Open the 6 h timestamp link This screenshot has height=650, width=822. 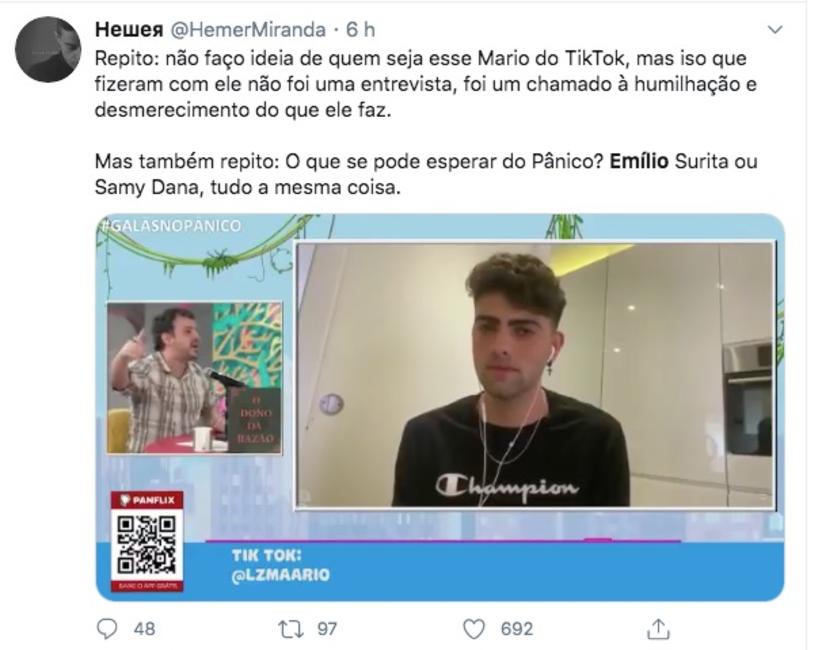361,30
